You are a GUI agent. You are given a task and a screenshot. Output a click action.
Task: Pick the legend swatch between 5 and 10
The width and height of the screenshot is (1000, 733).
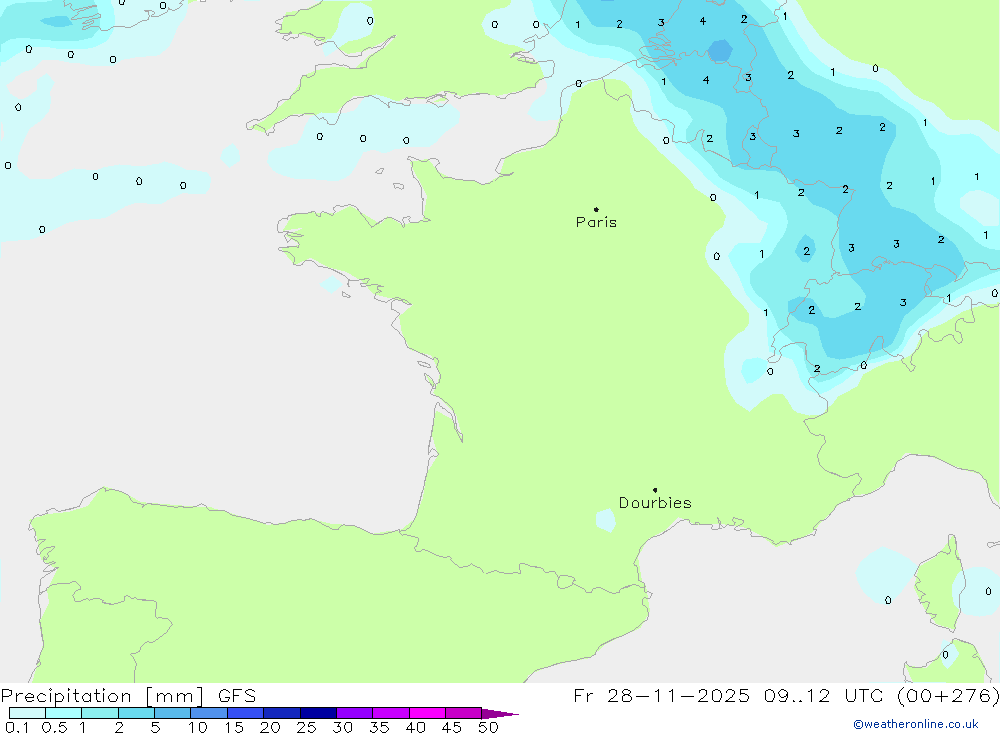coord(173,713)
